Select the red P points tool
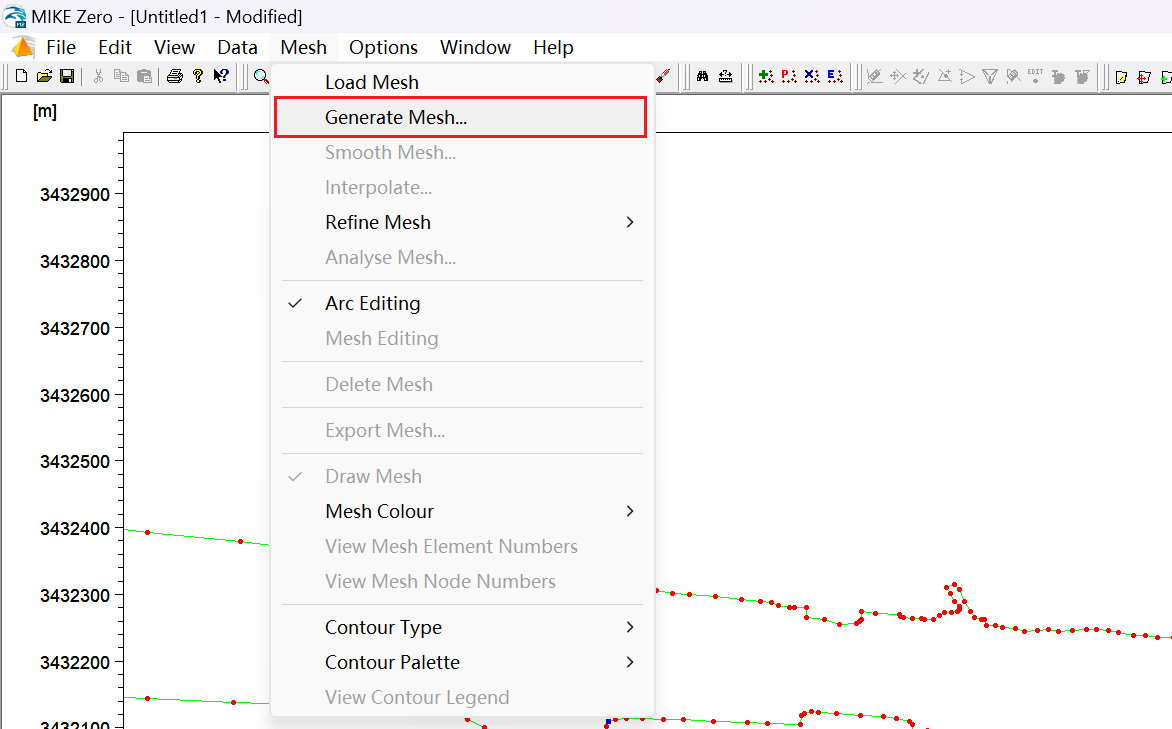Screen dimensions: 1172x729 (789, 76)
